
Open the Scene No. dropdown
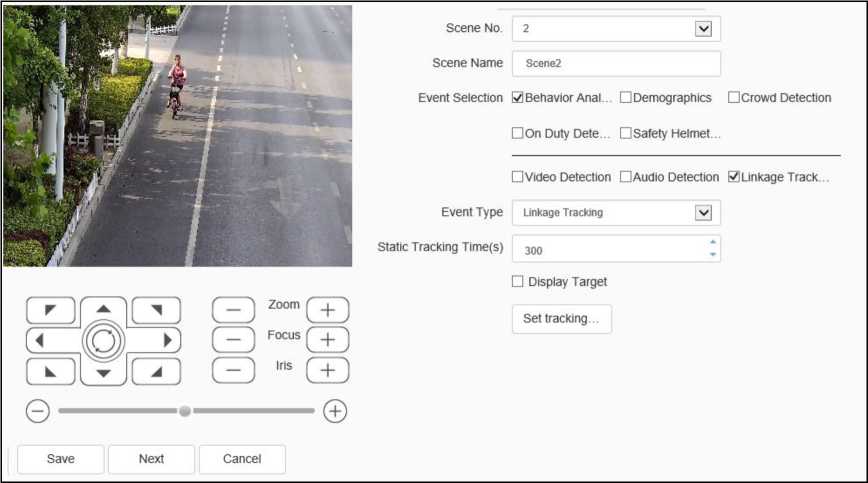coord(702,29)
